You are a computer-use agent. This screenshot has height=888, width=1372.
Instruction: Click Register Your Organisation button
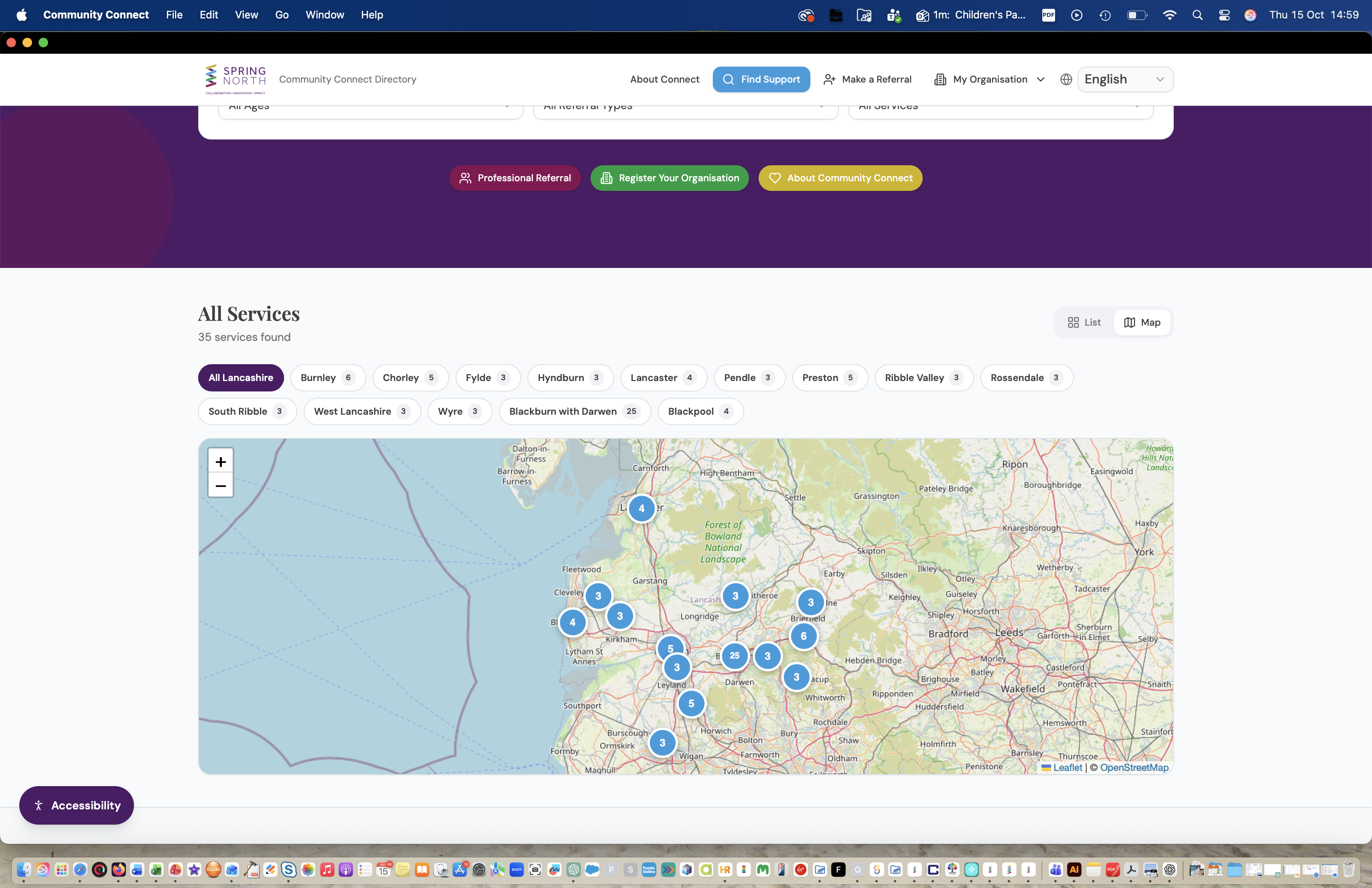point(669,178)
